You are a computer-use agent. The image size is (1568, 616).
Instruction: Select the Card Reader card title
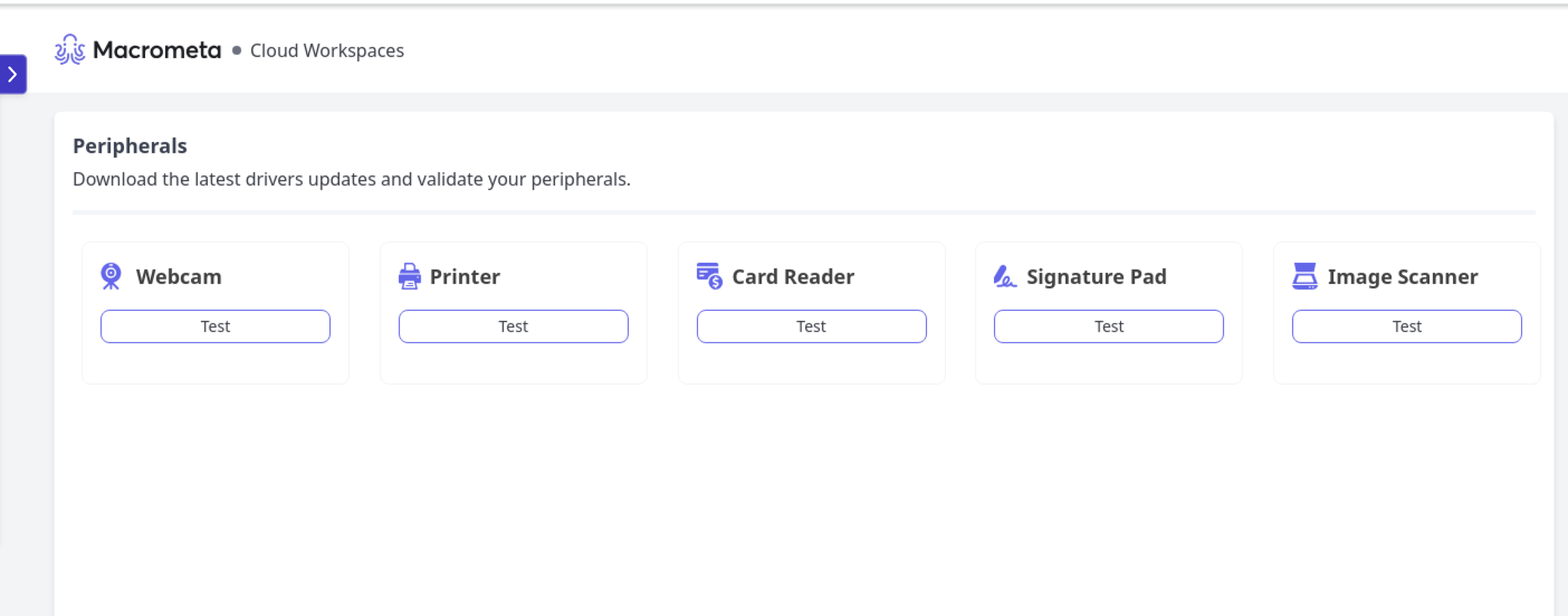pyautogui.click(x=793, y=276)
